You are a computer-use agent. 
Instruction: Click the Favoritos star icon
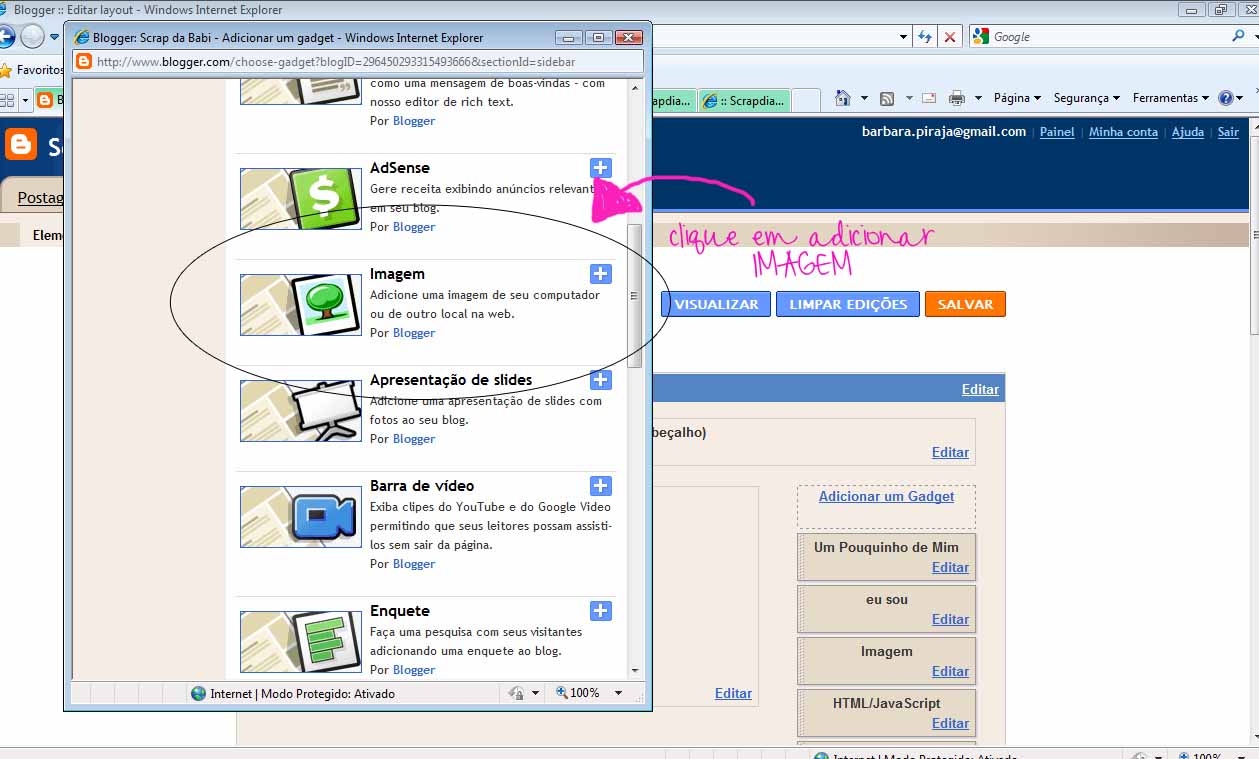click(x=7, y=70)
